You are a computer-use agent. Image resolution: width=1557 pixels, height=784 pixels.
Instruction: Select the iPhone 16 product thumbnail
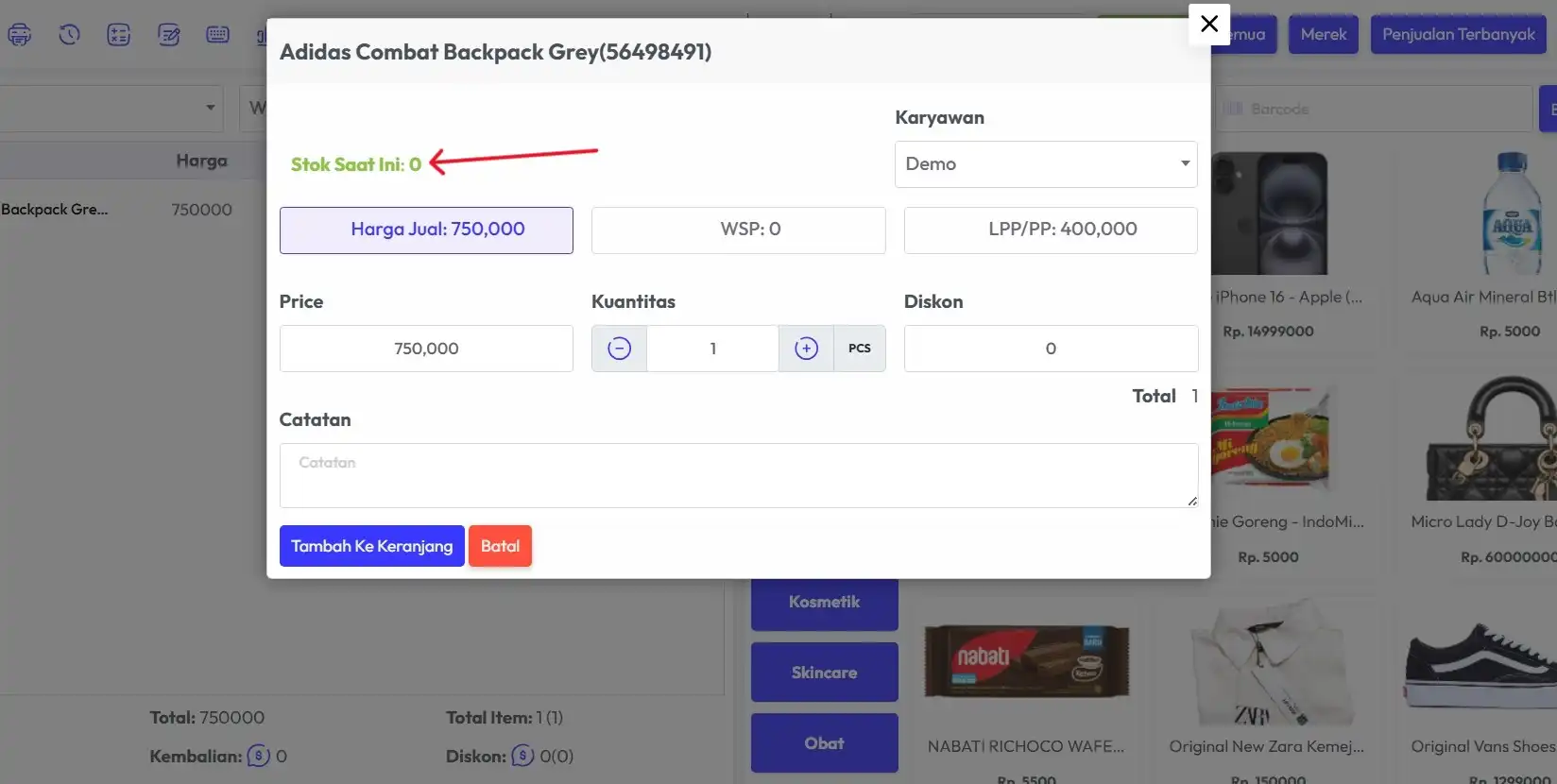[x=1268, y=213]
